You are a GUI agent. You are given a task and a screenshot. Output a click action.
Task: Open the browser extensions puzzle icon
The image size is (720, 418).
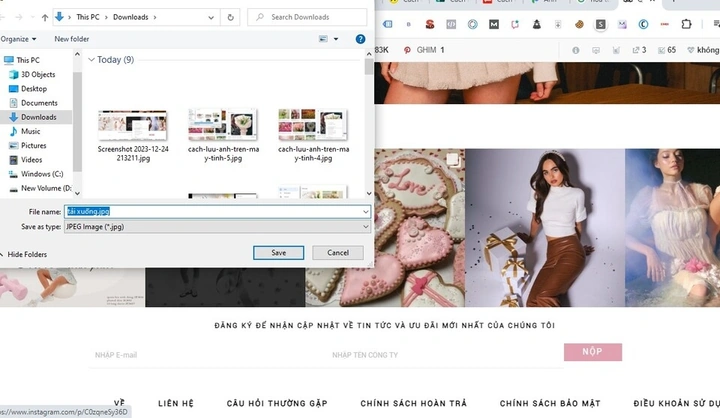686,24
